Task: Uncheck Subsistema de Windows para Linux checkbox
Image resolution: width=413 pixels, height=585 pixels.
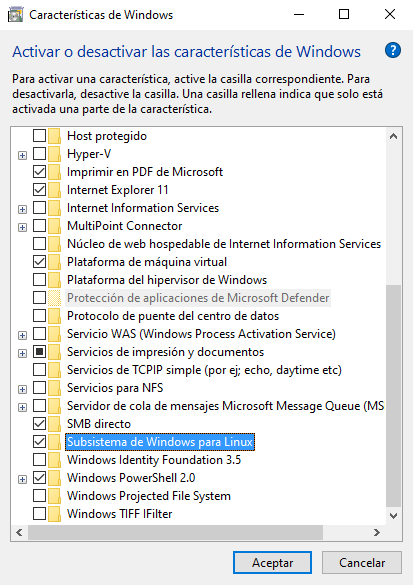Action: click(x=40, y=442)
